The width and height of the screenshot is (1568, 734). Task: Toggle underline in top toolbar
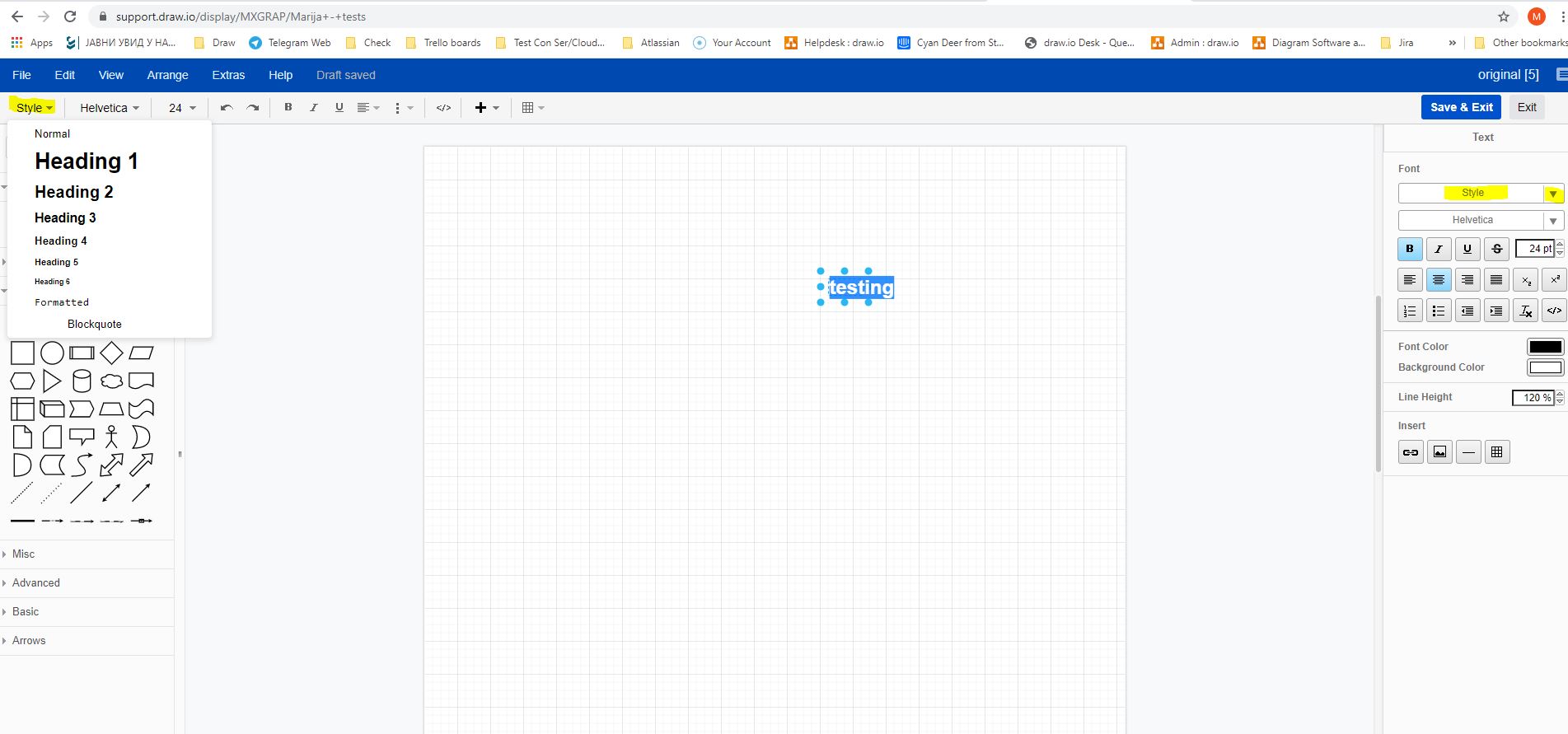(x=339, y=107)
